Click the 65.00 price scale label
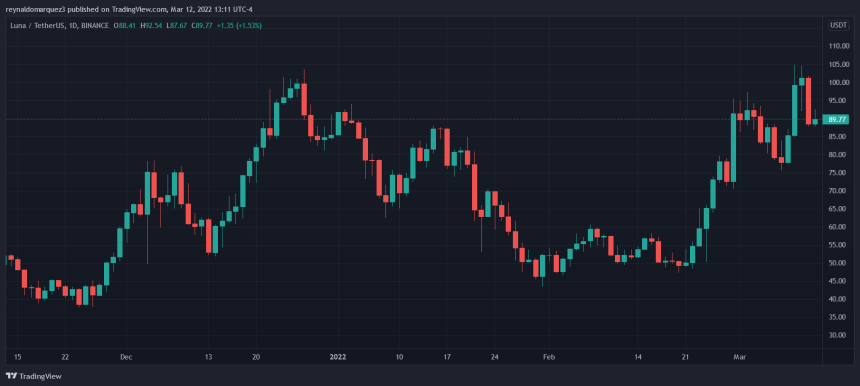This screenshot has width=860, height=386. coord(837,209)
